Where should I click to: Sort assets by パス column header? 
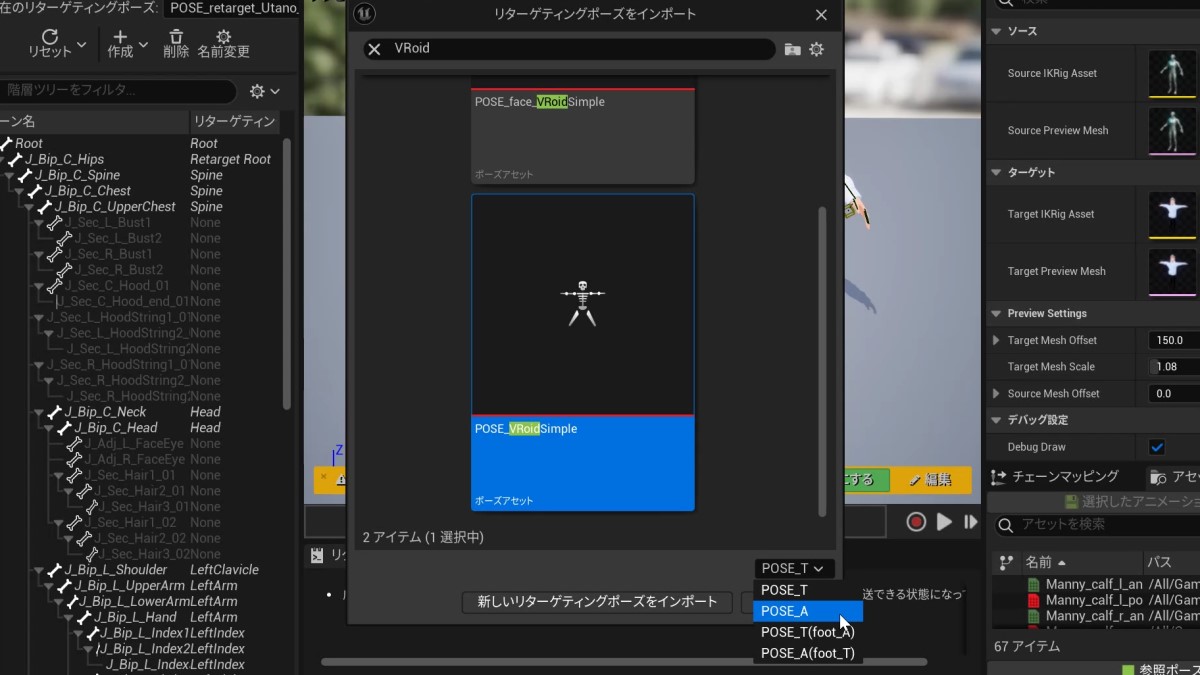tap(1172, 562)
